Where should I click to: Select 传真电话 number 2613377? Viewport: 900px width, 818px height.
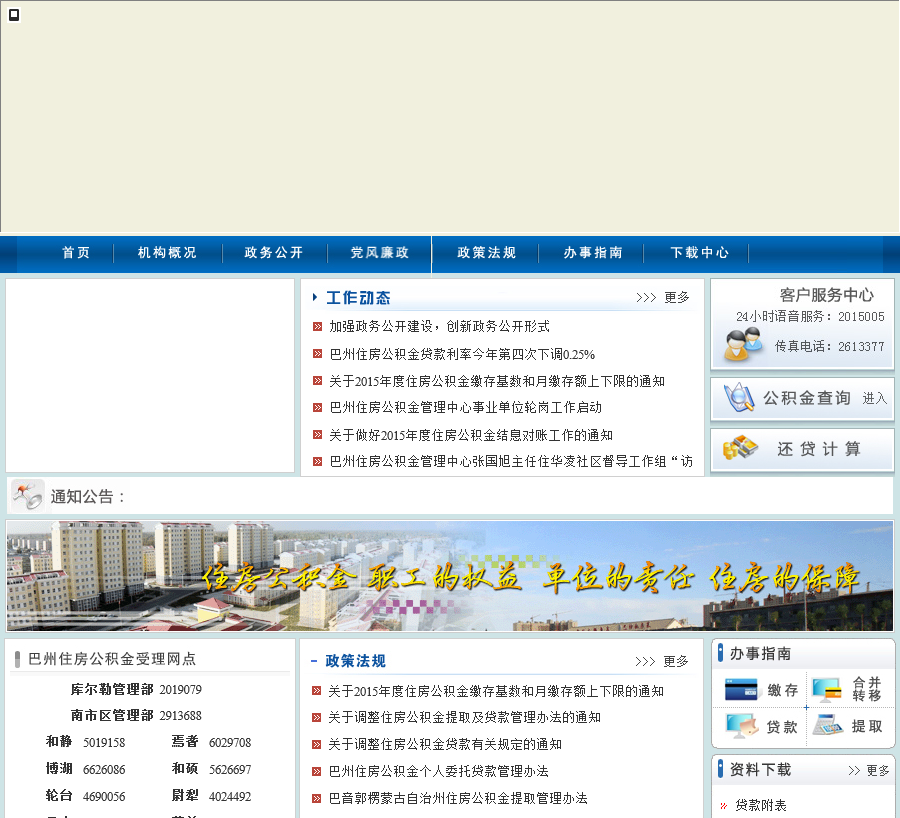861,347
